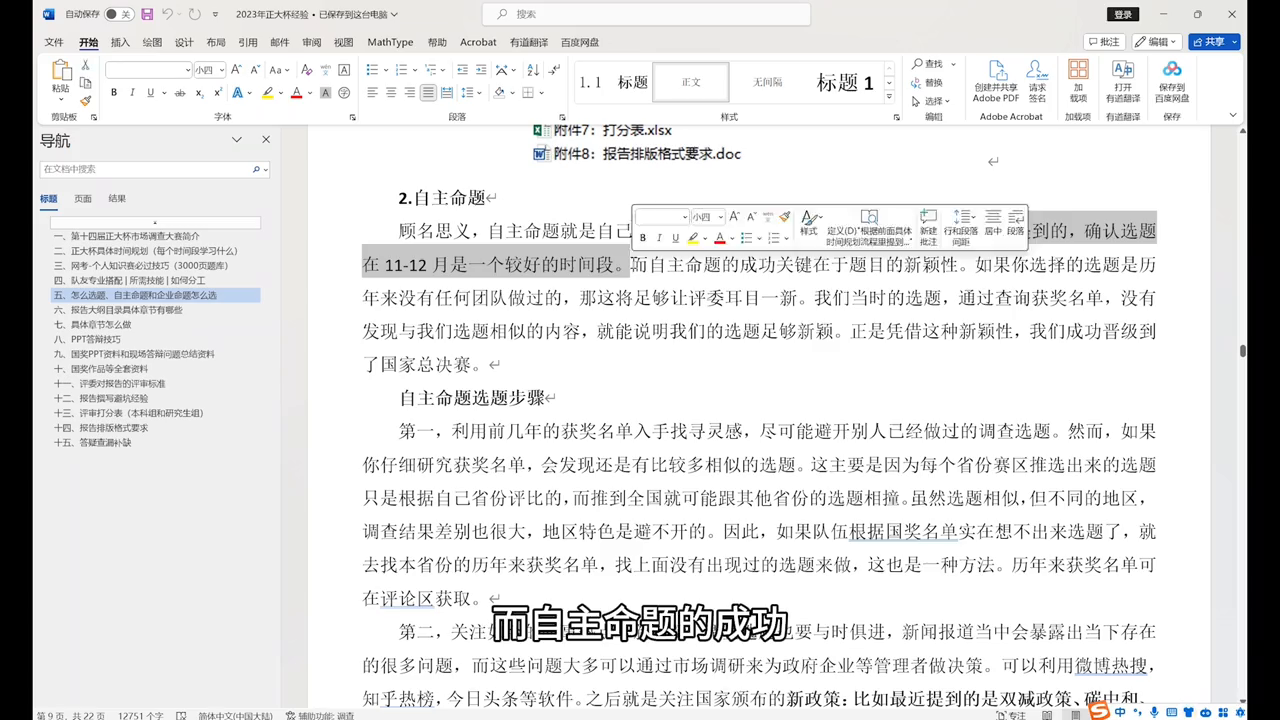The image size is (1280, 720).
Task: Open the ribbon underline style dropdown arrow
Action: (x=163, y=93)
